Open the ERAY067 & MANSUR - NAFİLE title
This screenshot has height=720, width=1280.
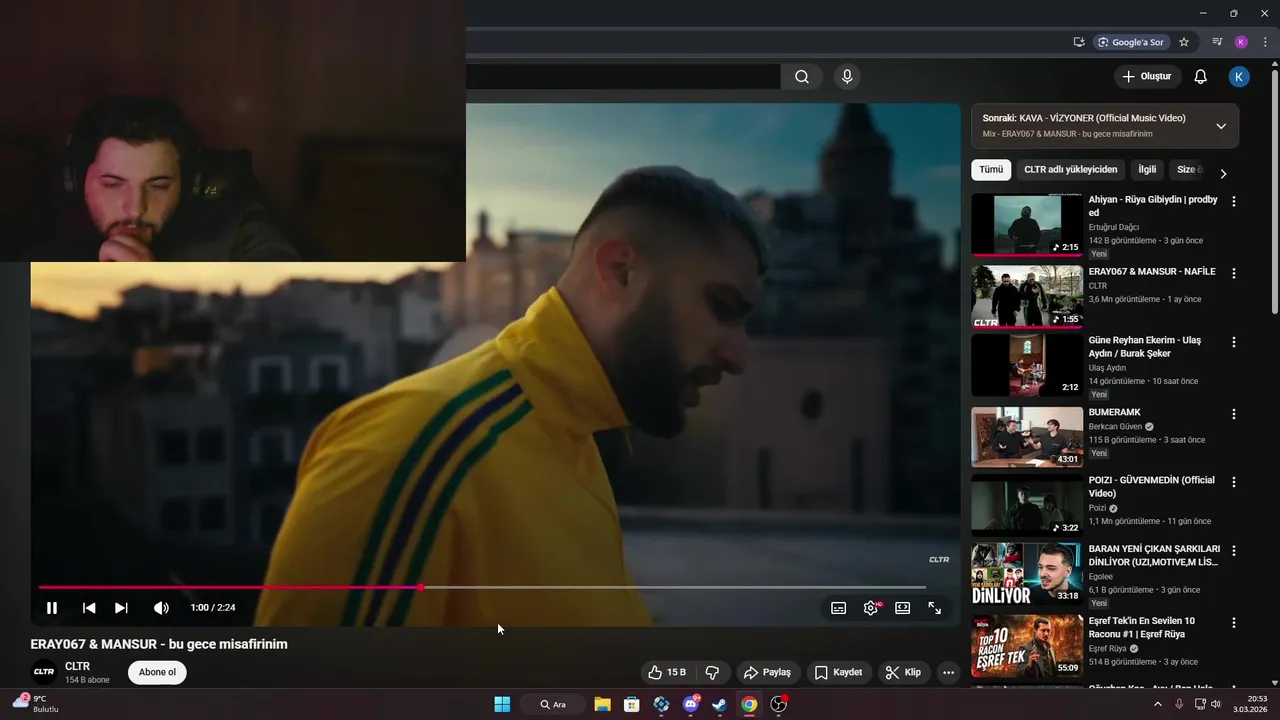pyautogui.click(x=1152, y=272)
